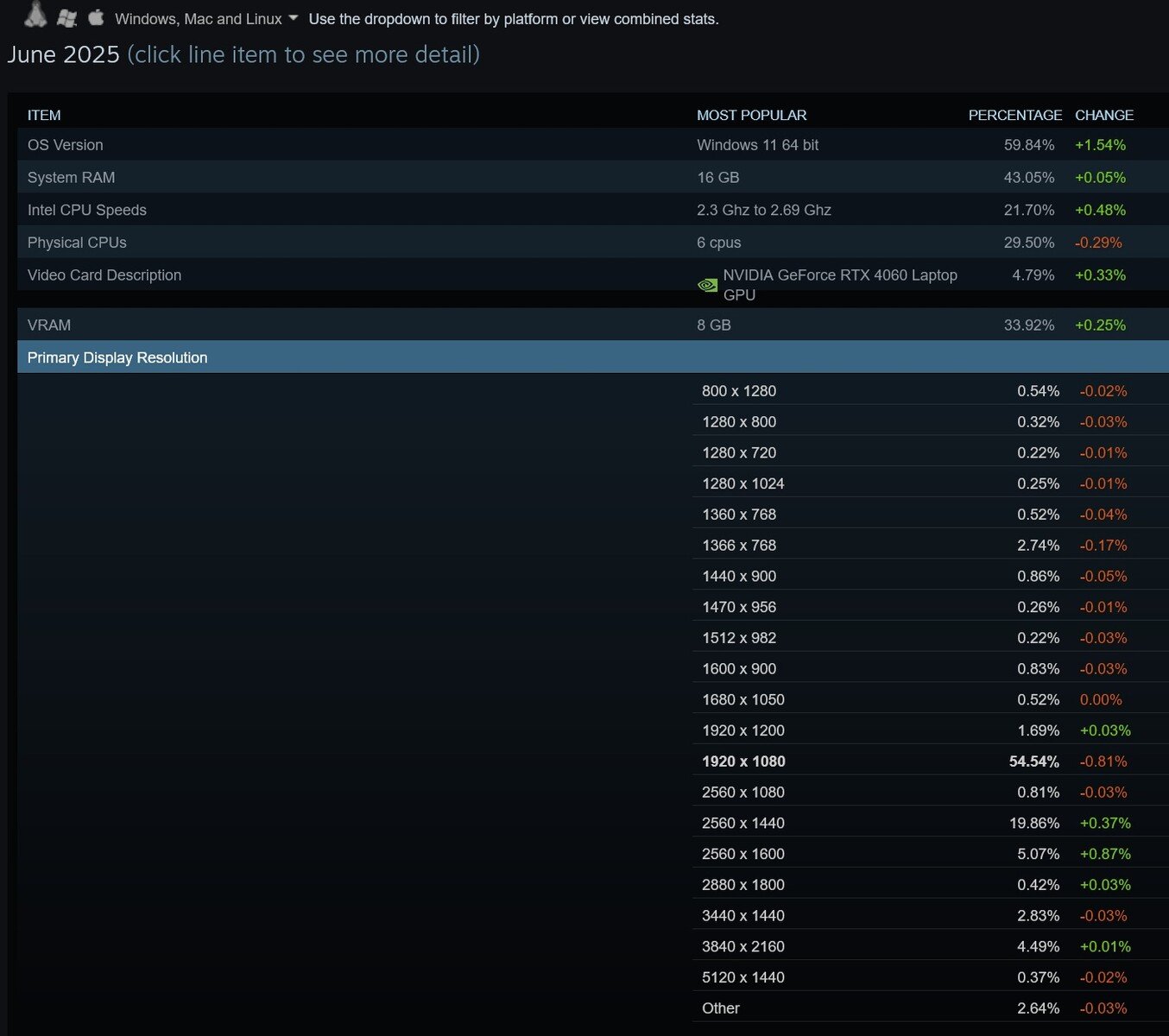
Task: Click the 5120 x 1440 resolution row
Action: (x=931, y=977)
